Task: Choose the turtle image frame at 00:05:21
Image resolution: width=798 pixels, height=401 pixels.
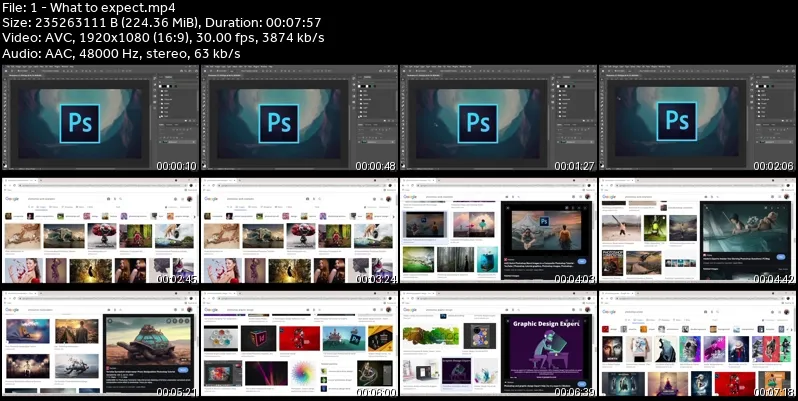Action: (x=100, y=343)
